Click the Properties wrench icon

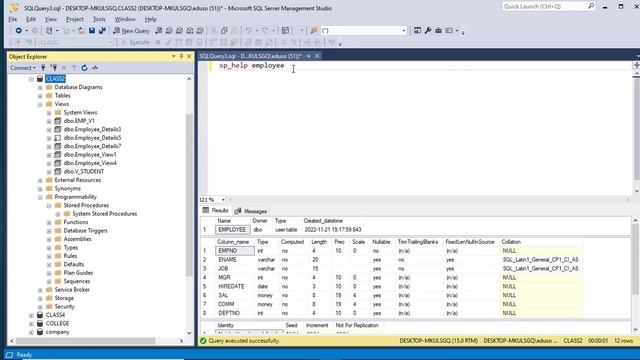click(427, 31)
